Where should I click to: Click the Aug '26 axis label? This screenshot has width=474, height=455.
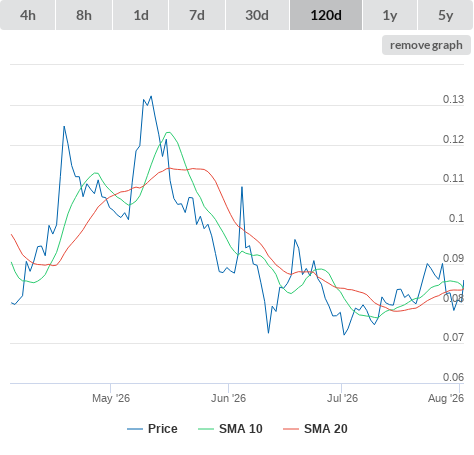coord(446,398)
